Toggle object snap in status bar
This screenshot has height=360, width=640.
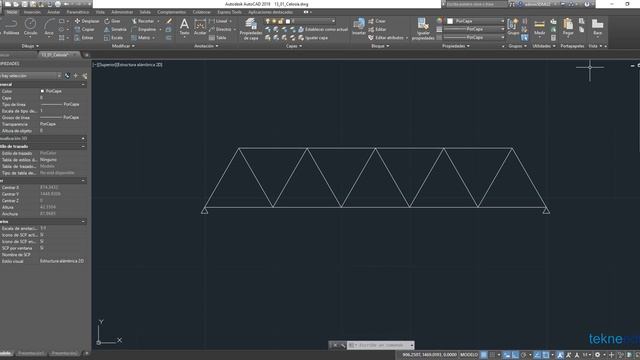tap(546, 355)
